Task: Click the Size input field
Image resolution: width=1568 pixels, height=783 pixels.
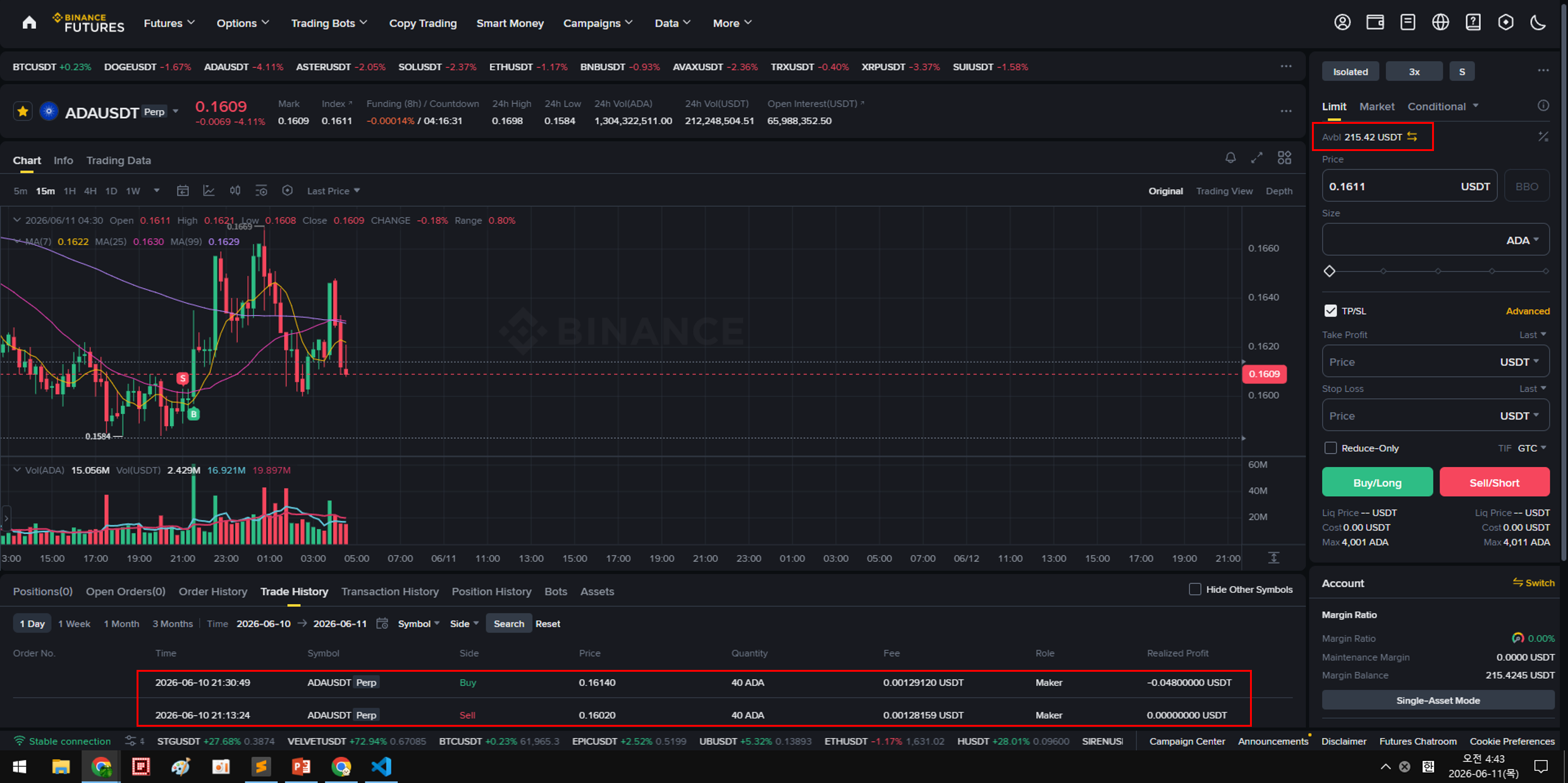Action: [1435, 240]
